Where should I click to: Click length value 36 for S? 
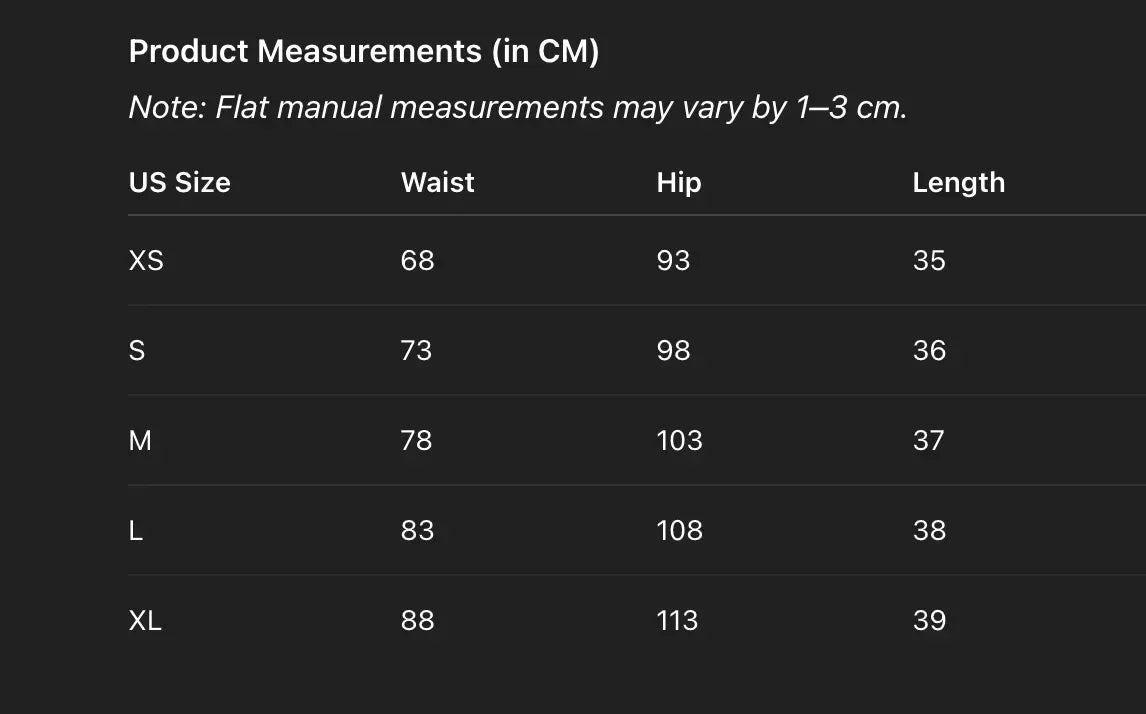pyautogui.click(x=929, y=351)
